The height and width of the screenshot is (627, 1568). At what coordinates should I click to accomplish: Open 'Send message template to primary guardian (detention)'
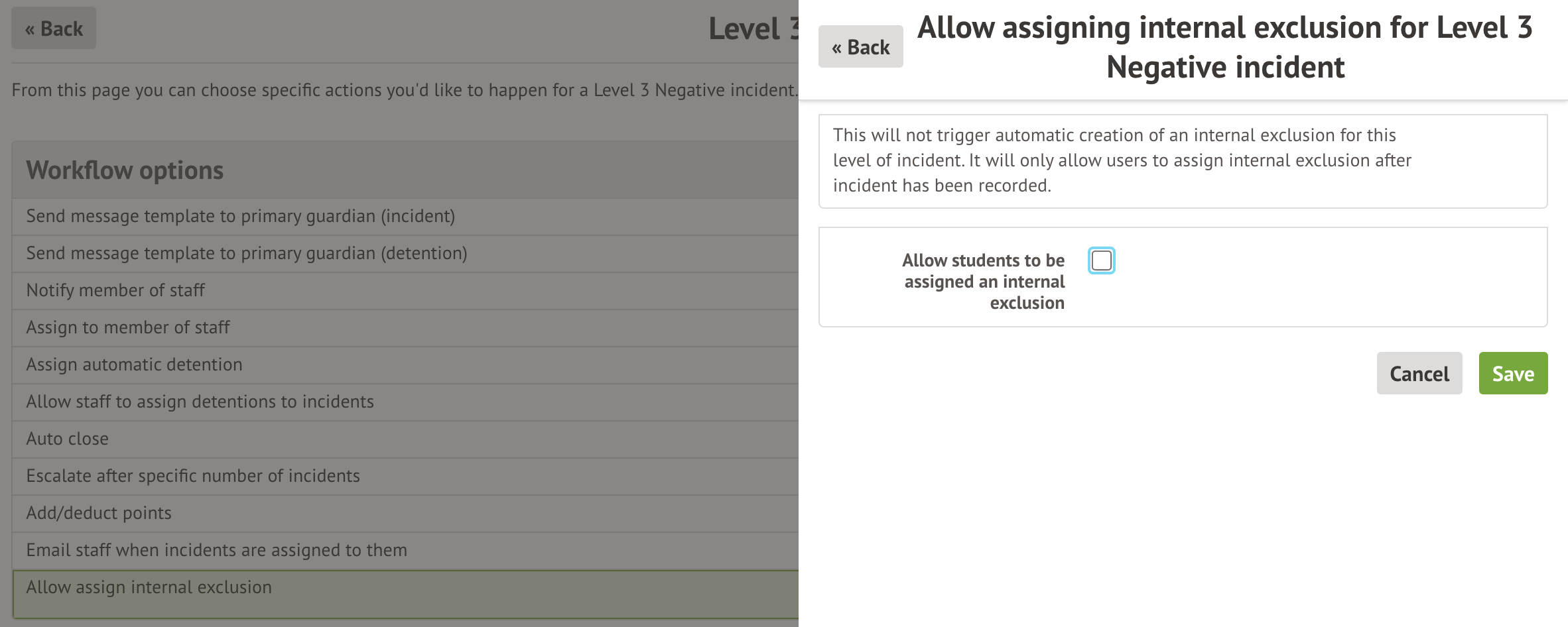click(246, 253)
